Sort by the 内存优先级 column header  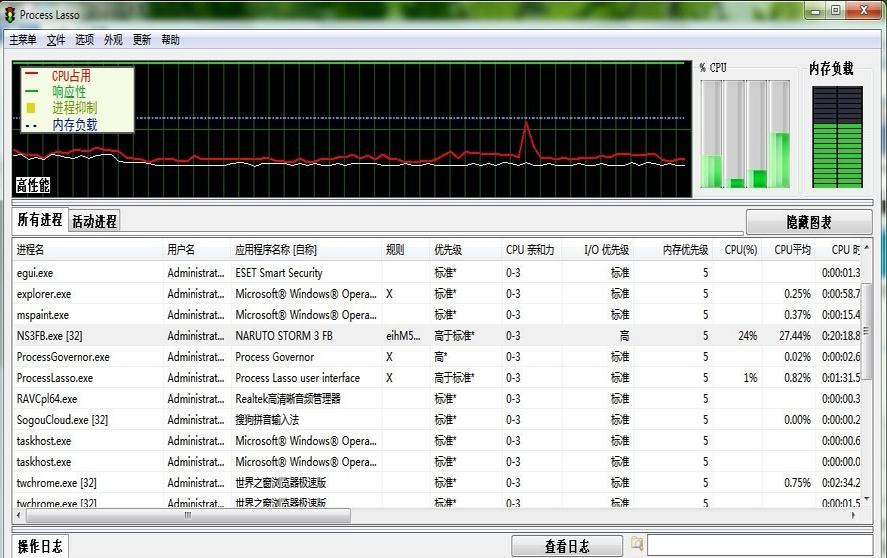[673, 250]
